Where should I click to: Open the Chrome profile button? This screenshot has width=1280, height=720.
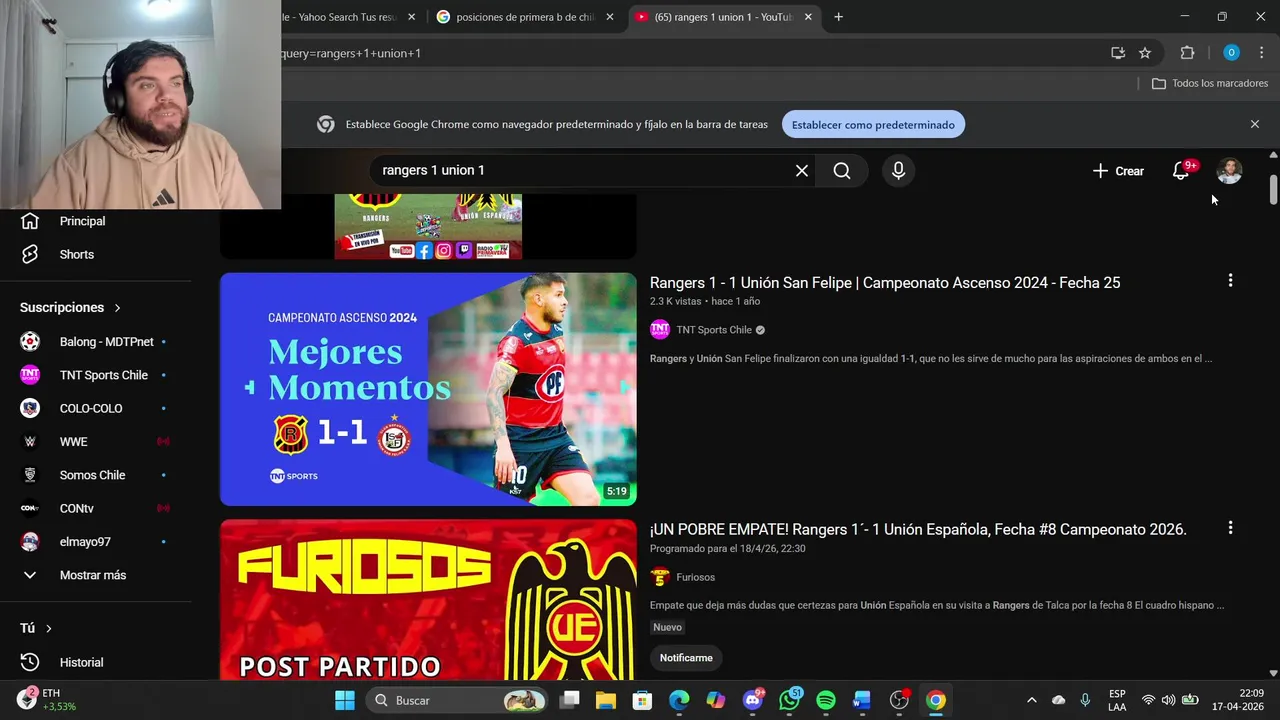tap(1231, 53)
